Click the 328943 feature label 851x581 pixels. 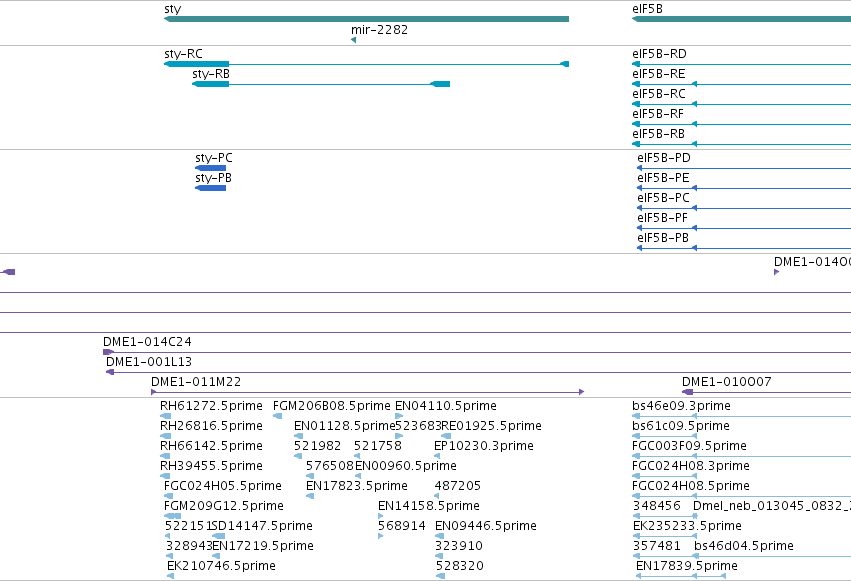189,546
